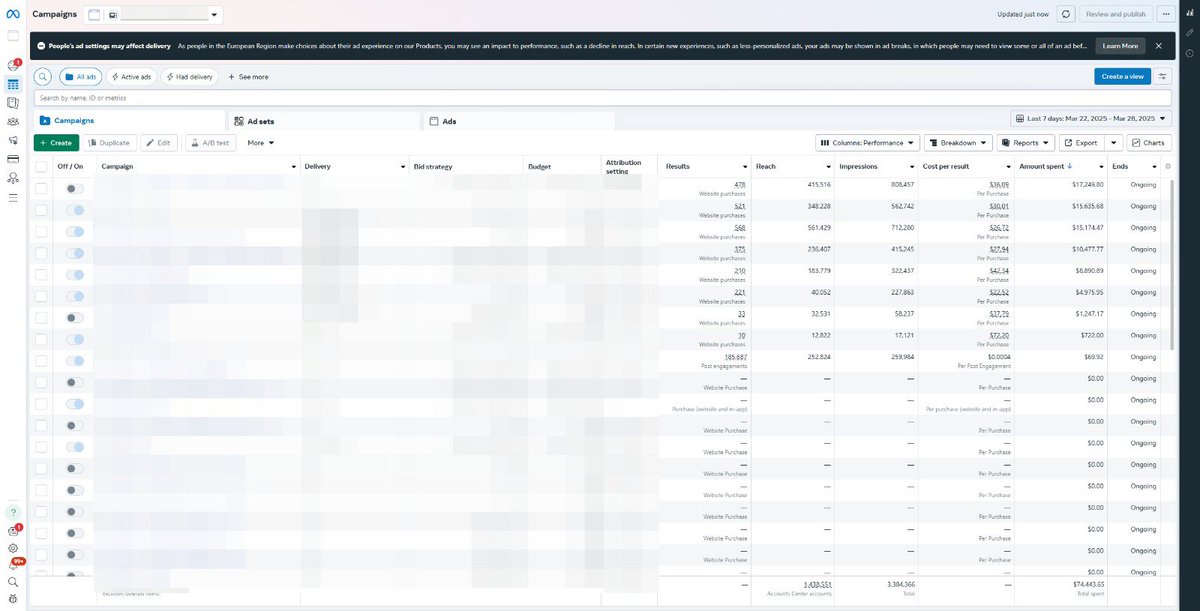Click the Create a view button
This screenshot has height=611, width=1200.
coord(1122,76)
